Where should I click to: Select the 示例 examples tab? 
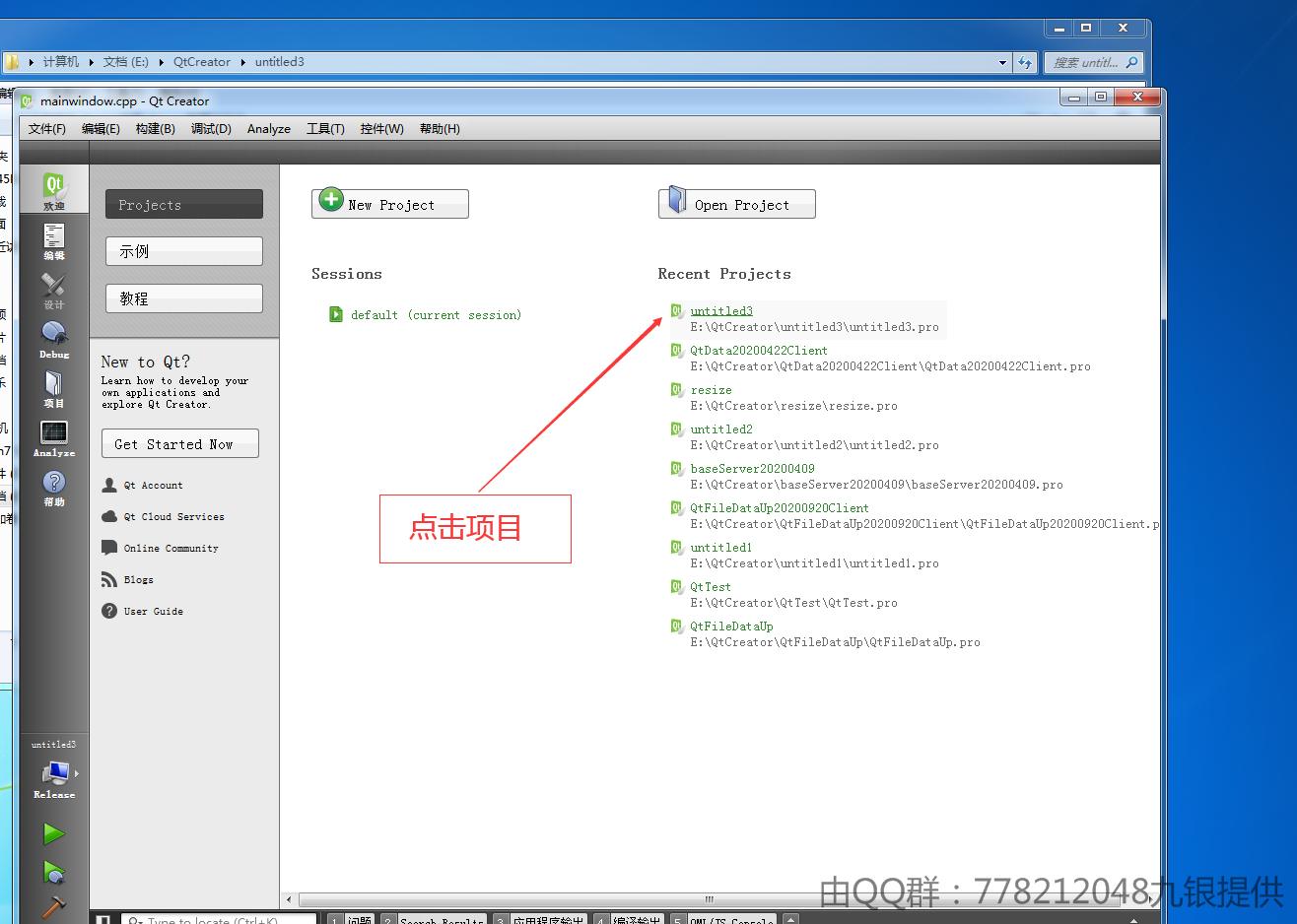(184, 251)
